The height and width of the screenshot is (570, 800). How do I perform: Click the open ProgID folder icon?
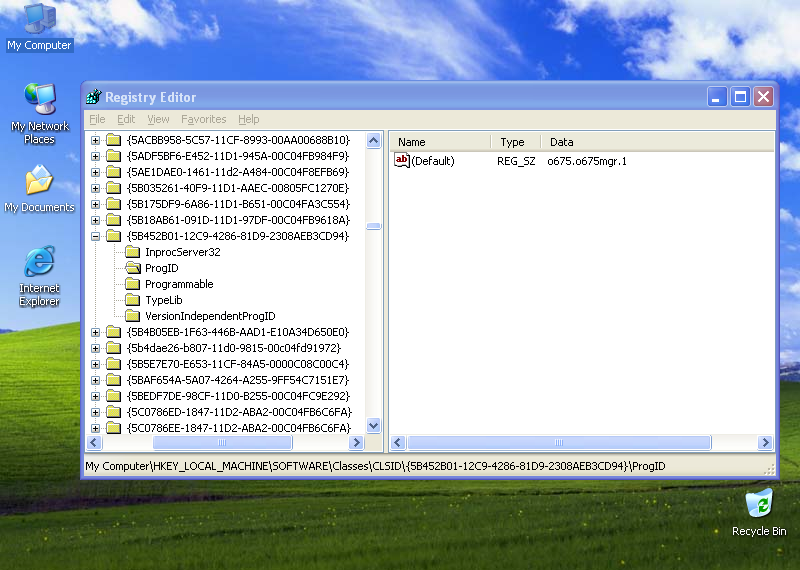pos(133,268)
